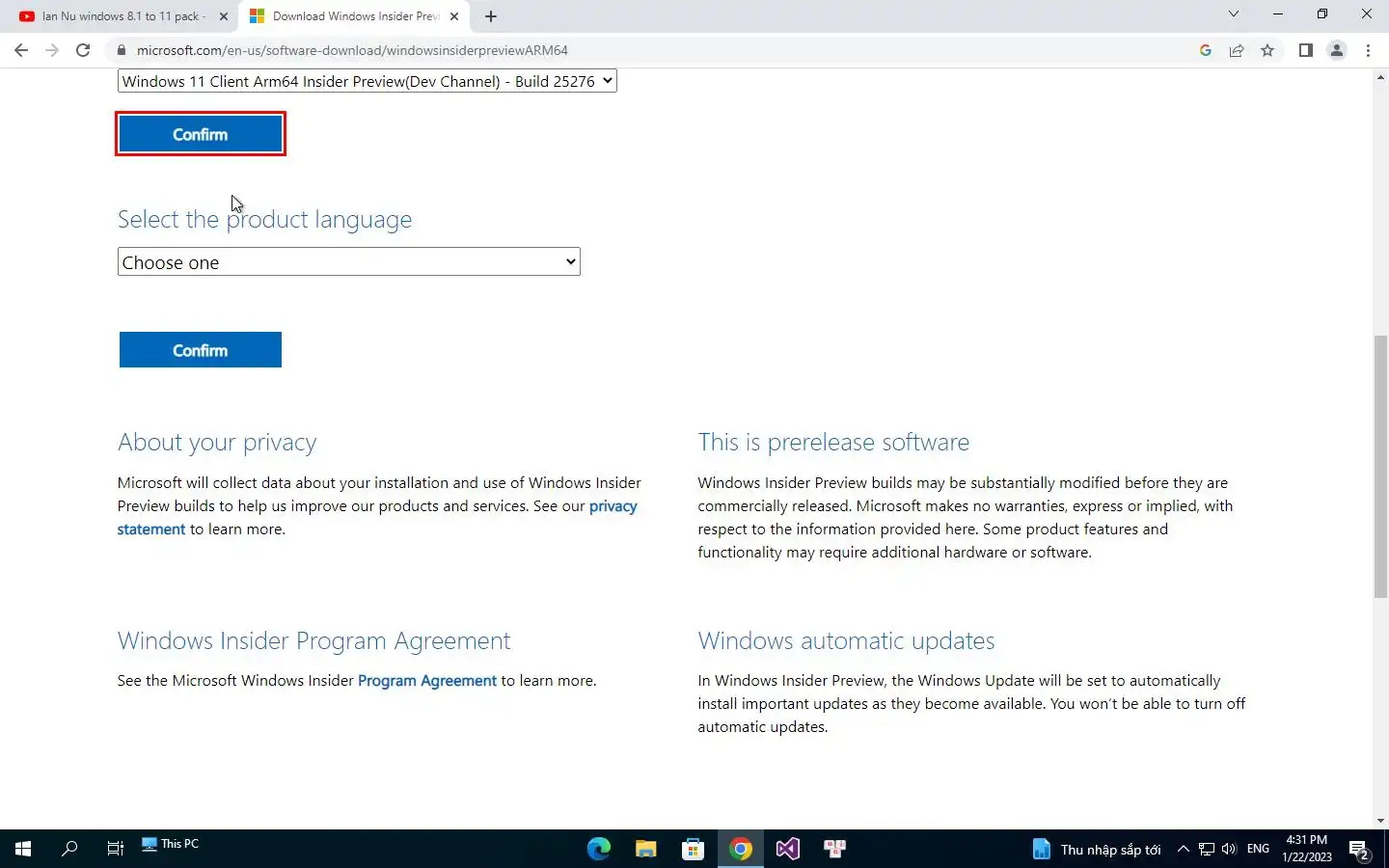This screenshot has width=1389, height=868.
Task: Go forward to next page
Action: click(x=52, y=50)
